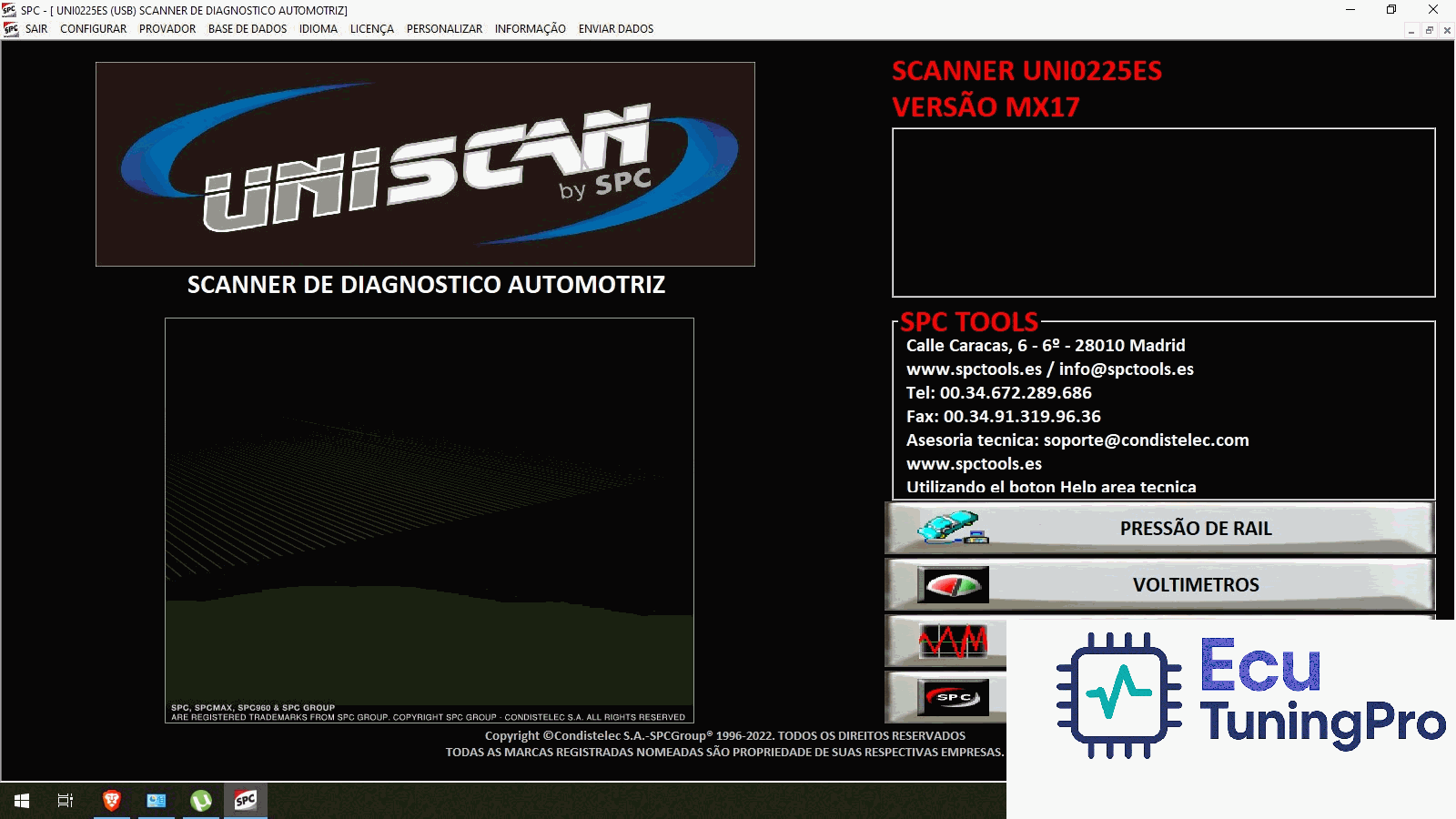Open the Control Panel taskbar icon

click(x=157, y=801)
